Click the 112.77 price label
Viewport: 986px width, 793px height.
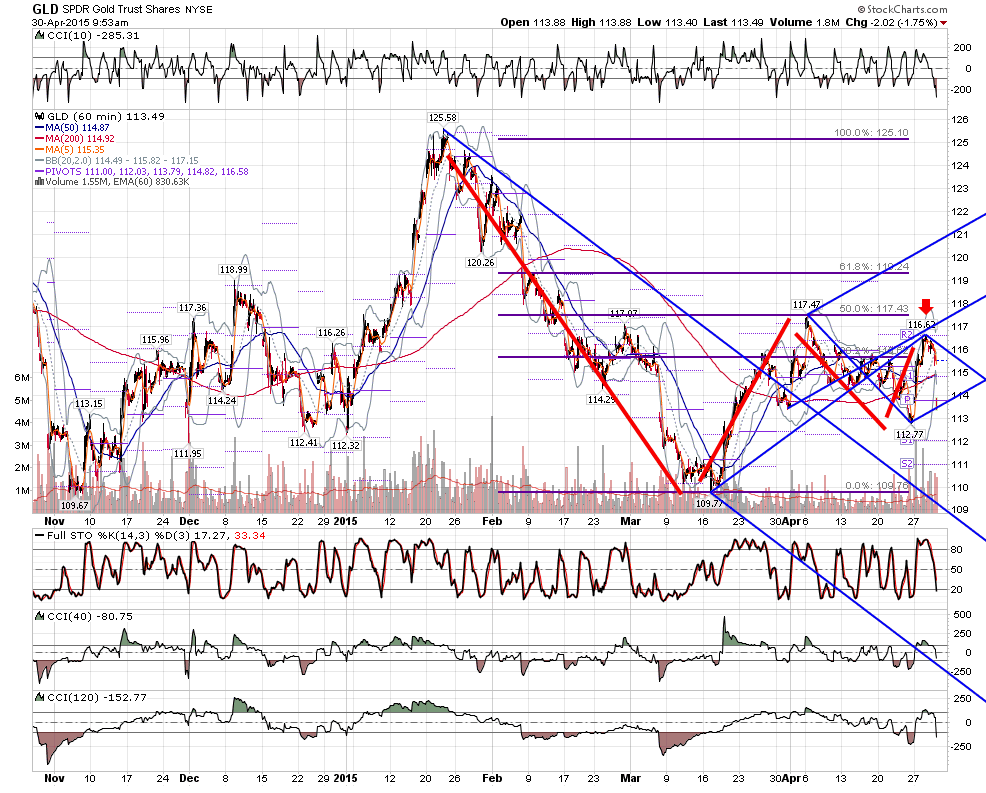909,435
